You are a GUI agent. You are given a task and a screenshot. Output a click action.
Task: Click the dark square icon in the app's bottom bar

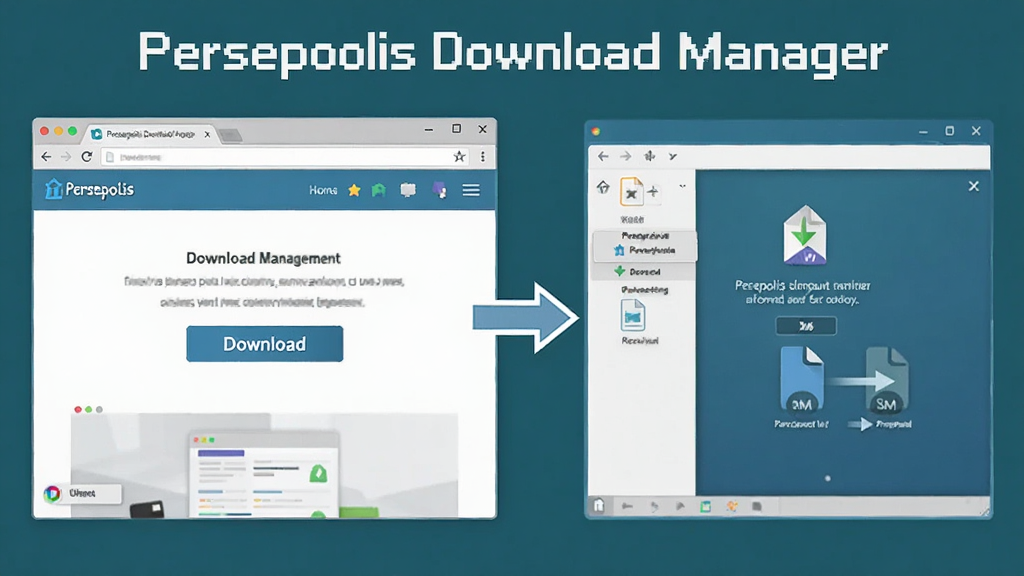[x=757, y=507]
